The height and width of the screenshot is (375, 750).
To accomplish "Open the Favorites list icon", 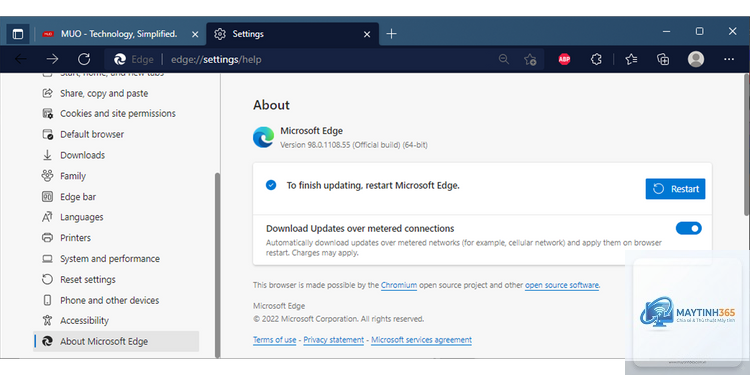I will point(631,59).
